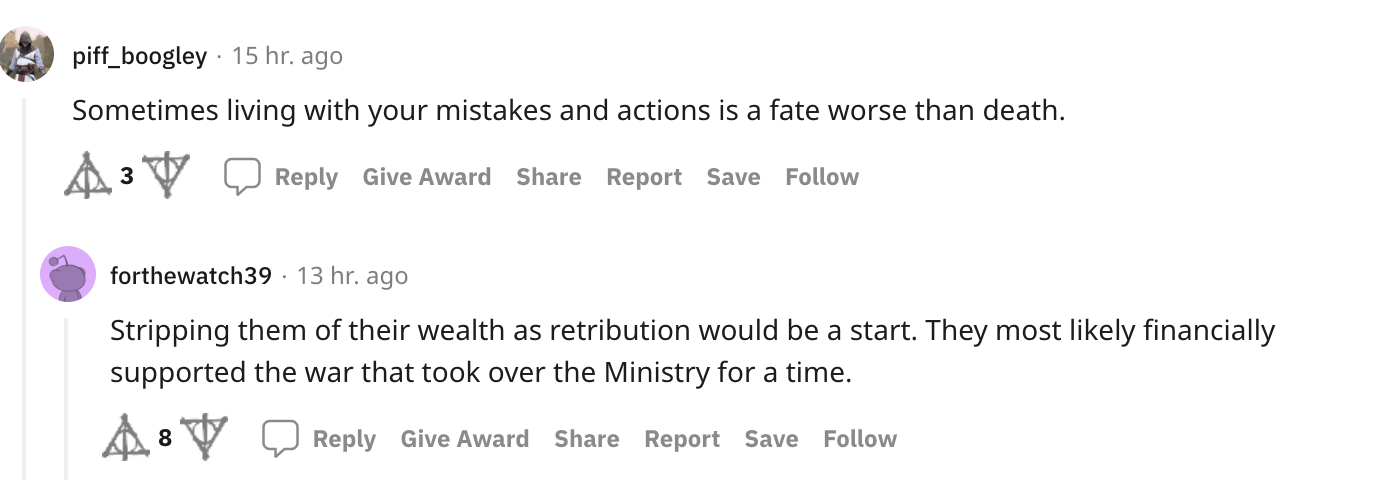1390x490 pixels.
Task: Upvote piff_boogley's comment
Action: point(88,177)
